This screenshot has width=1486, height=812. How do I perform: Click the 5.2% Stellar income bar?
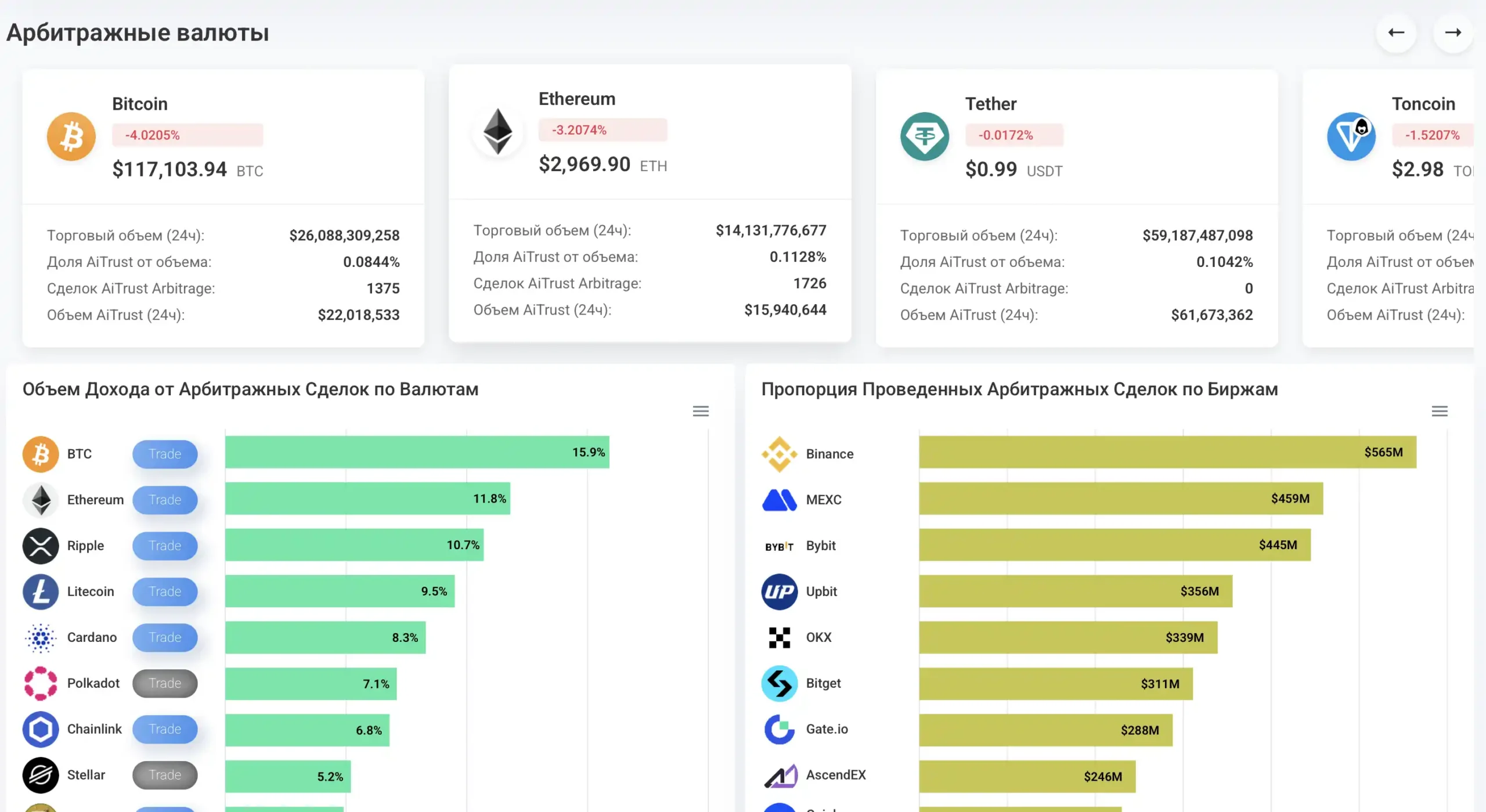tap(288, 777)
